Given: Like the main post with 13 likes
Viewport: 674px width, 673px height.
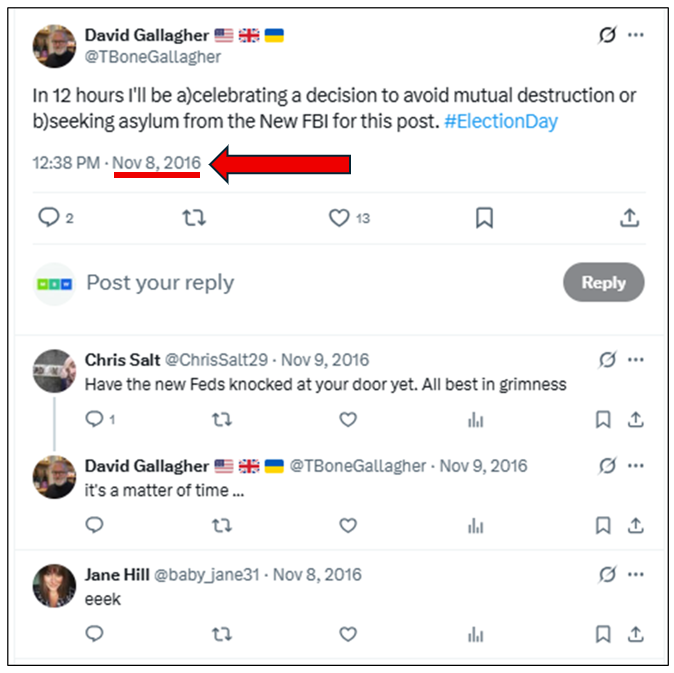Looking at the screenshot, I should [339, 217].
